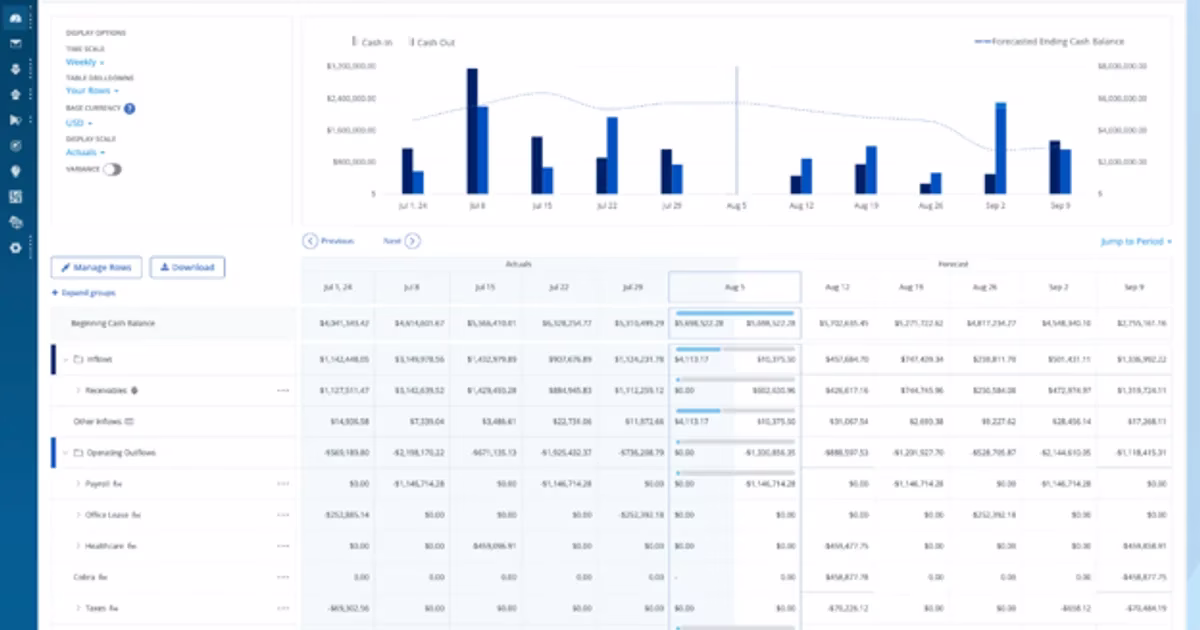Image resolution: width=1200 pixels, height=630 pixels.
Task: Select the Aug 5 column header
Action: tap(735, 286)
